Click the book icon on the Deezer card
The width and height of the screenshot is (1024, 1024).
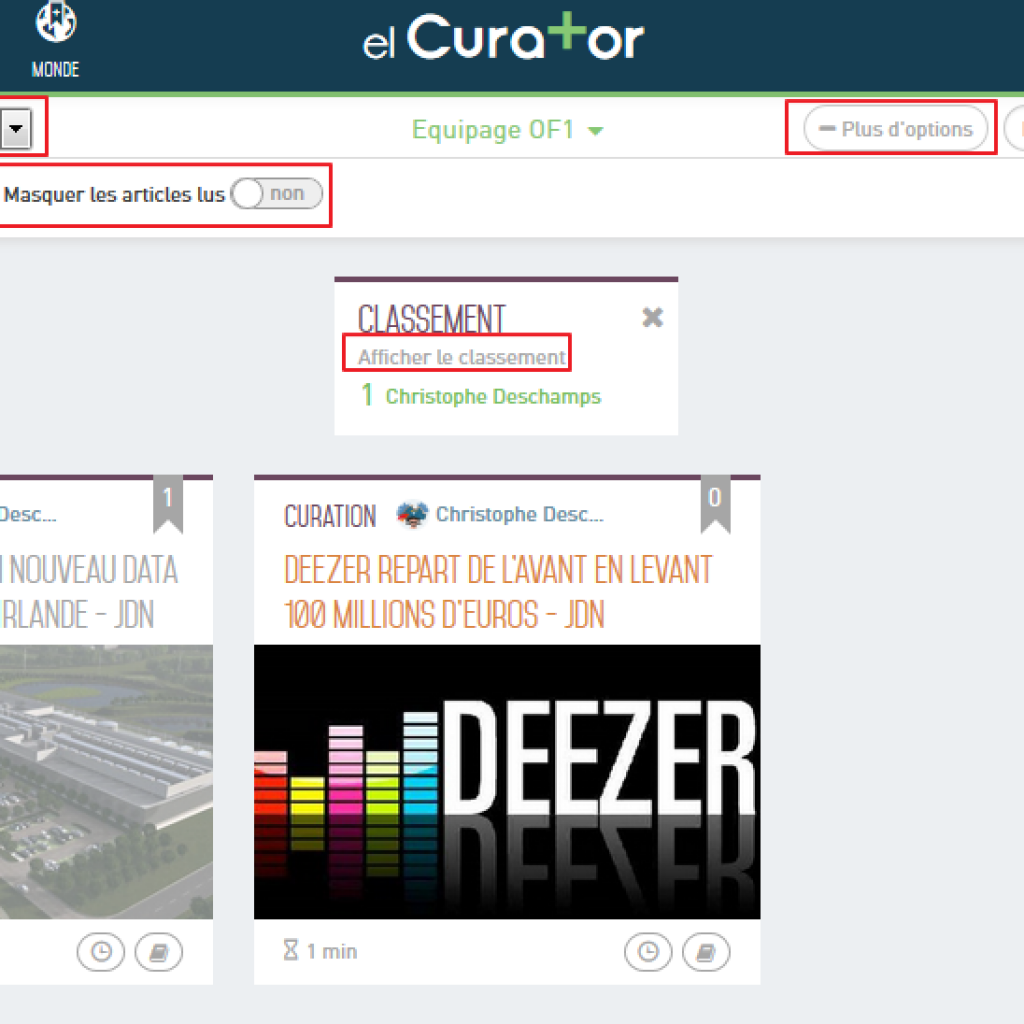pyautogui.click(x=706, y=952)
